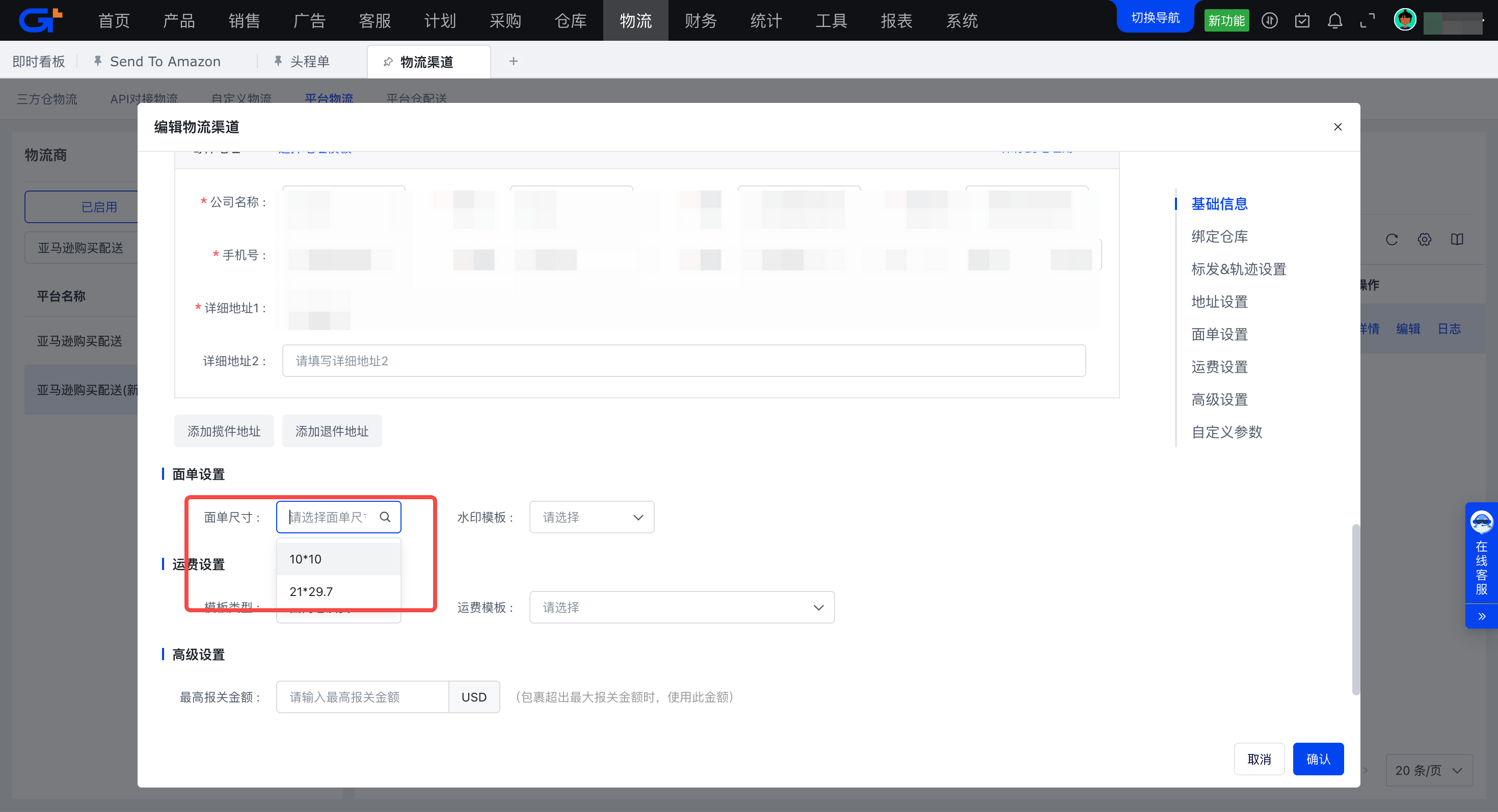Toggle fullscreen mode icon
This screenshot has width=1498, height=812.
[1367, 21]
